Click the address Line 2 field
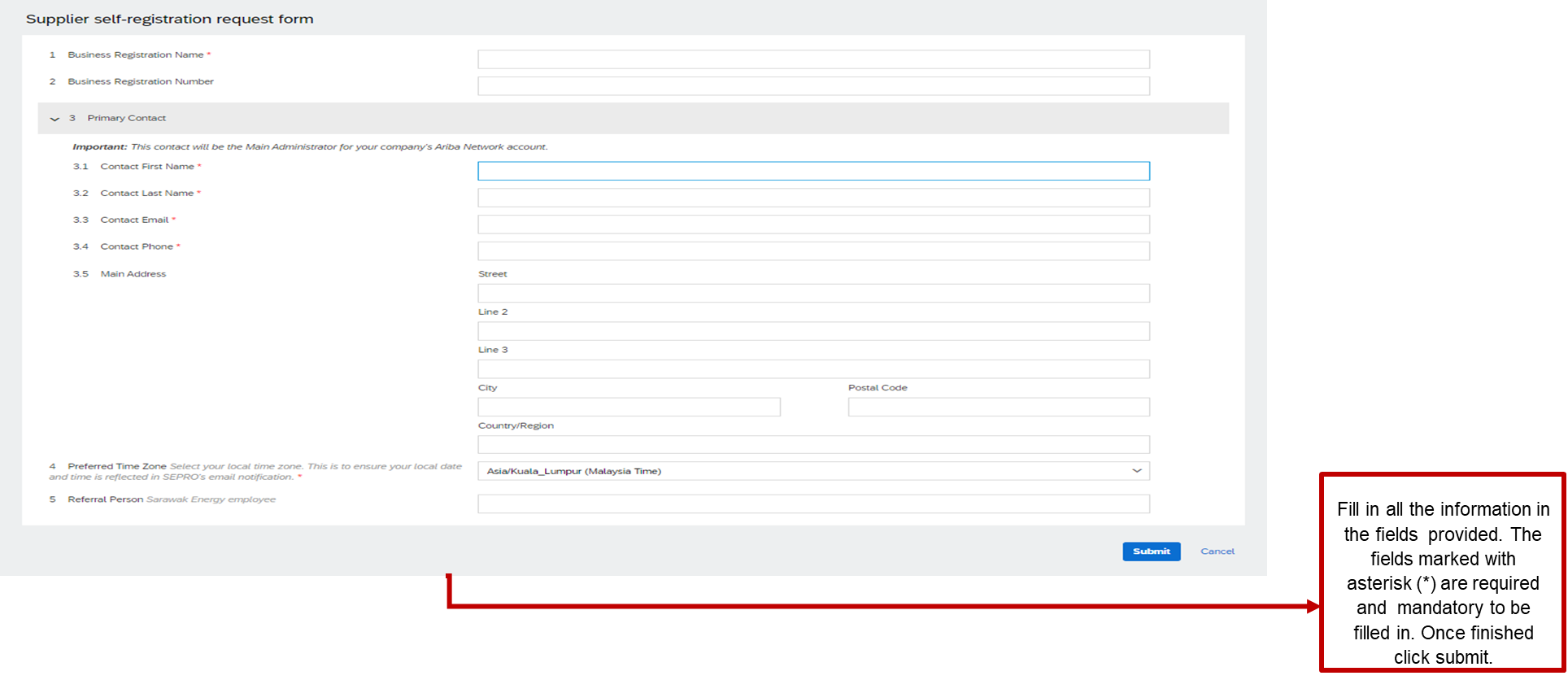Image resolution: width=1568 pixels, height=680 pixels. [813, 331]
